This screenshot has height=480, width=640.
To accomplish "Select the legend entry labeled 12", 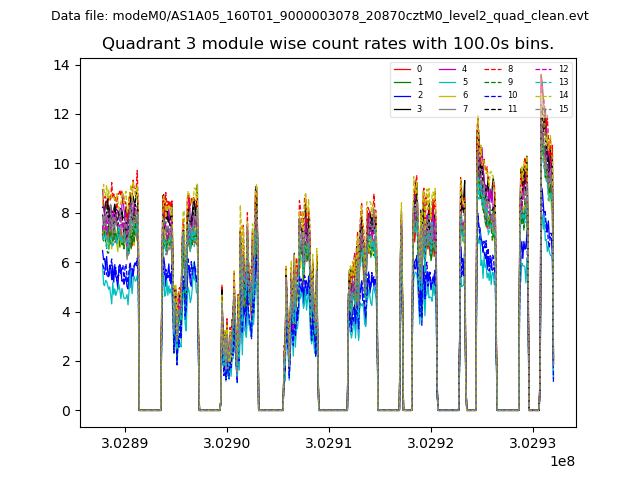I will click(563, 69).
